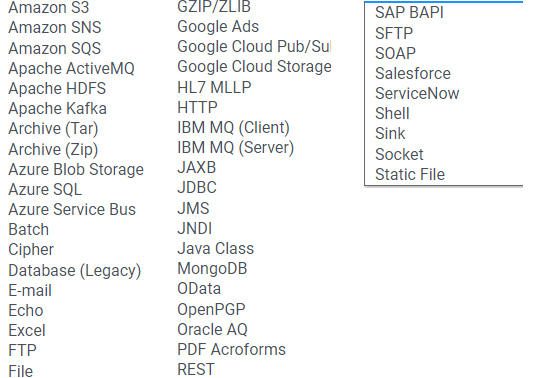The width and height of the screenshot is (536, 378).
Task: Select SAP BAPI in the dropdown list
Action: point(409,13)
